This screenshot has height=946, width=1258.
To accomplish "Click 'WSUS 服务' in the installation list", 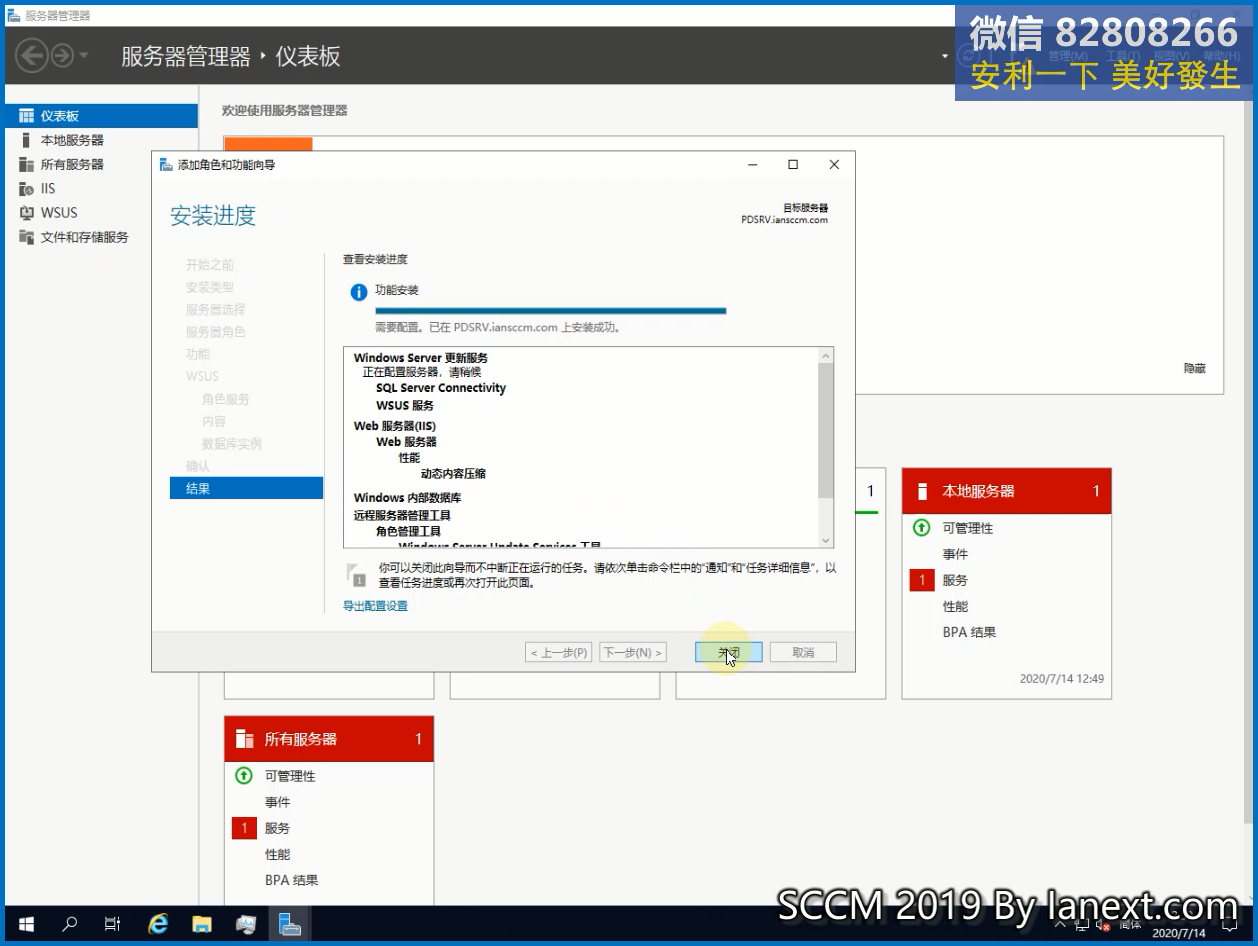I will [405, 406].
